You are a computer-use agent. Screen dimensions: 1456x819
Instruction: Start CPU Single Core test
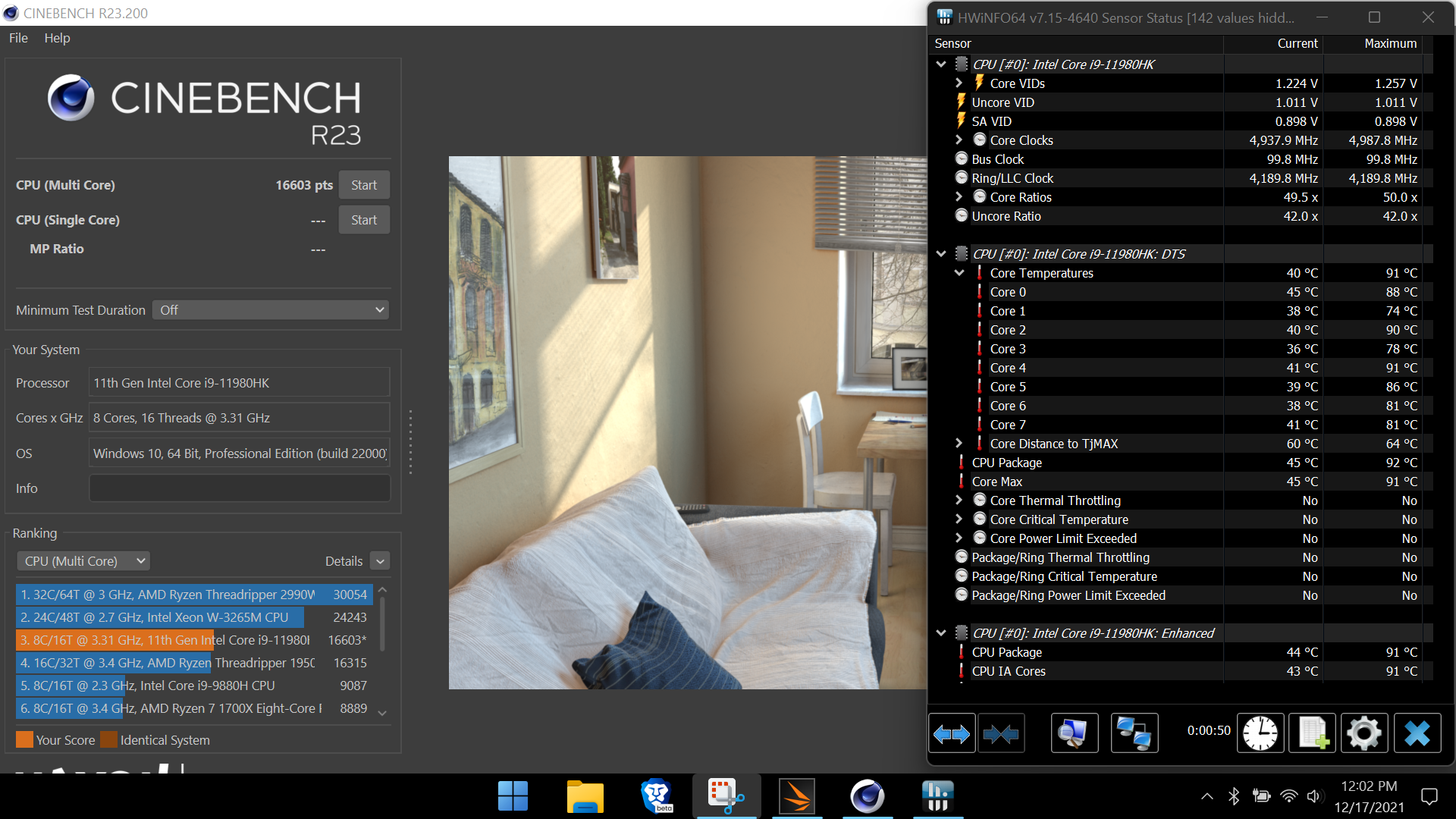coord(364,220)
